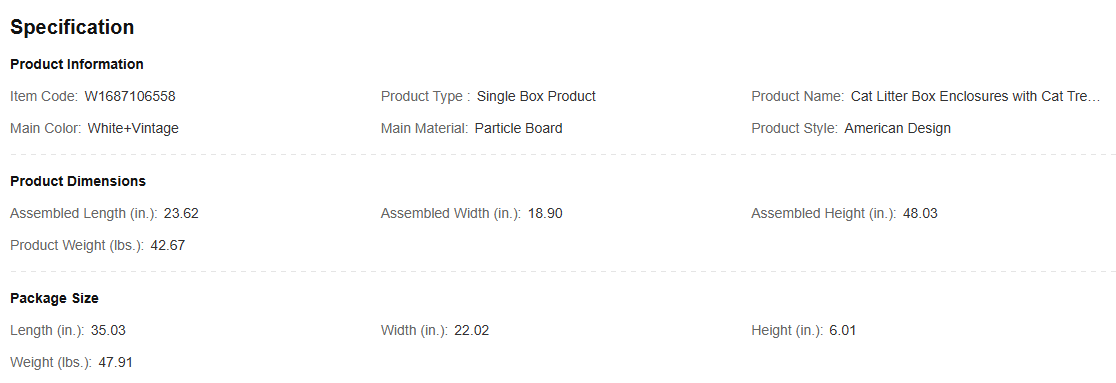Select the assembled height value 48.03
The height and width of the screenshot is (383, 1116).
pos(920,213)
